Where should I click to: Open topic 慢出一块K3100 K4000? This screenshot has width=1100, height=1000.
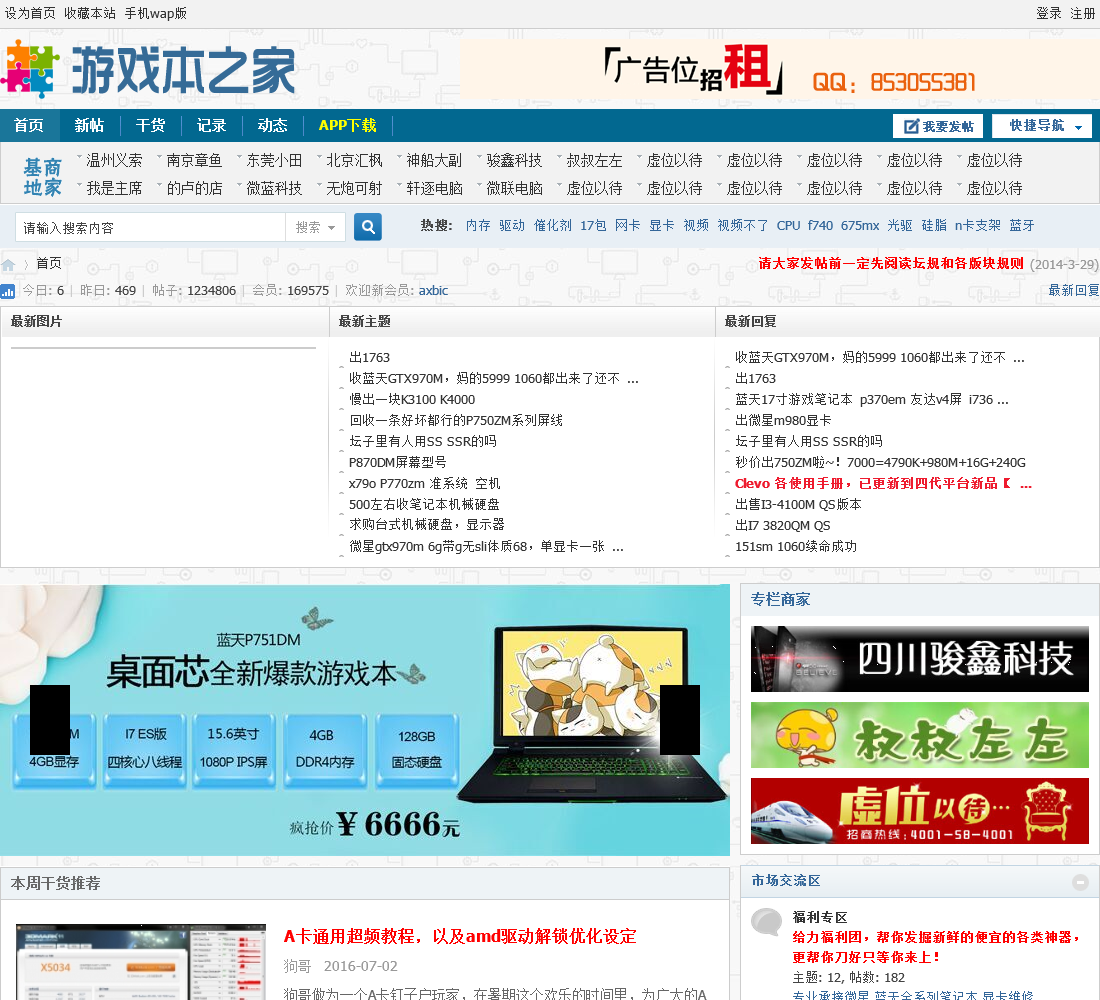tap(412, 399)
